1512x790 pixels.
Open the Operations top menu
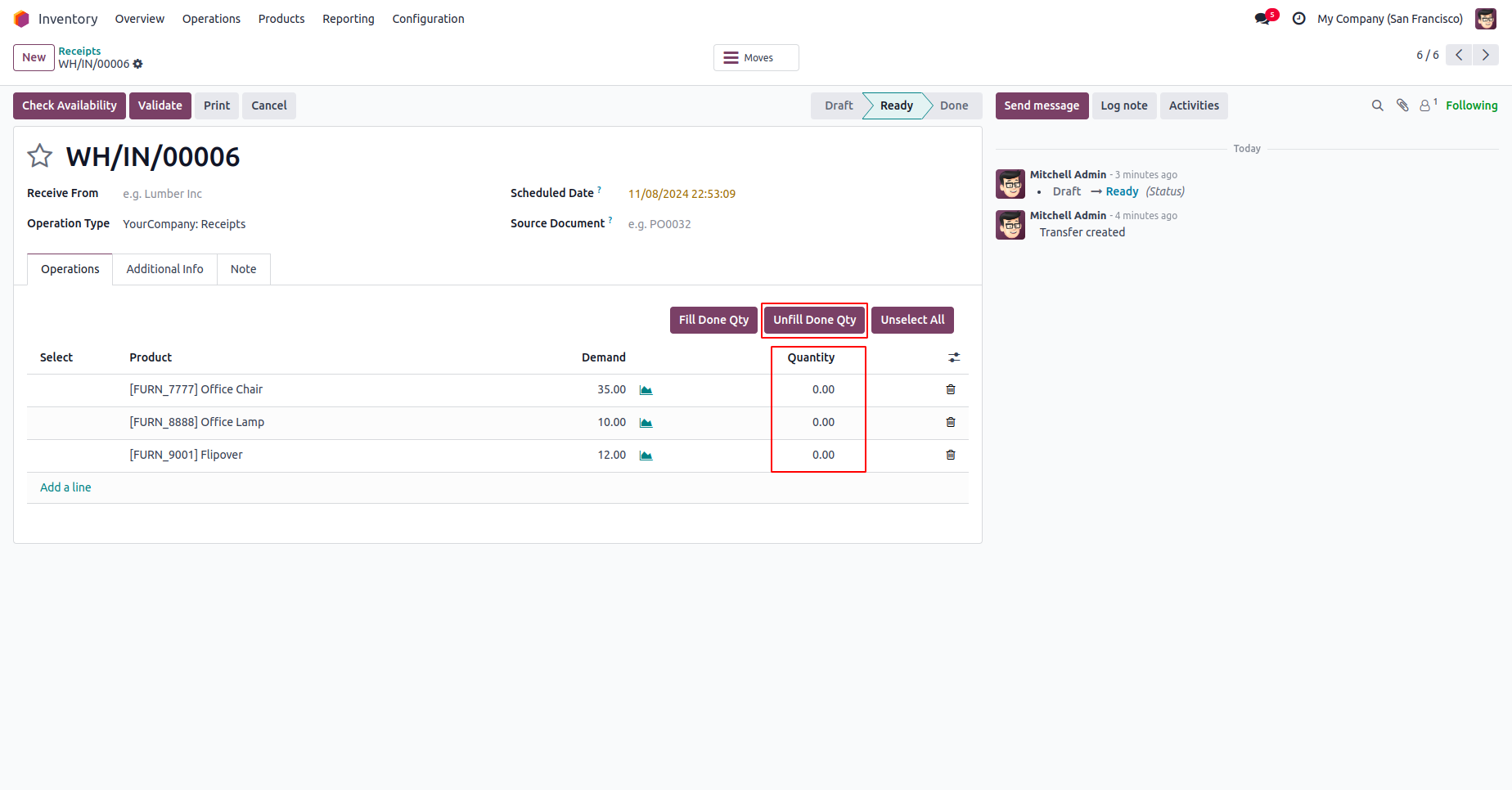coord(211,19)
